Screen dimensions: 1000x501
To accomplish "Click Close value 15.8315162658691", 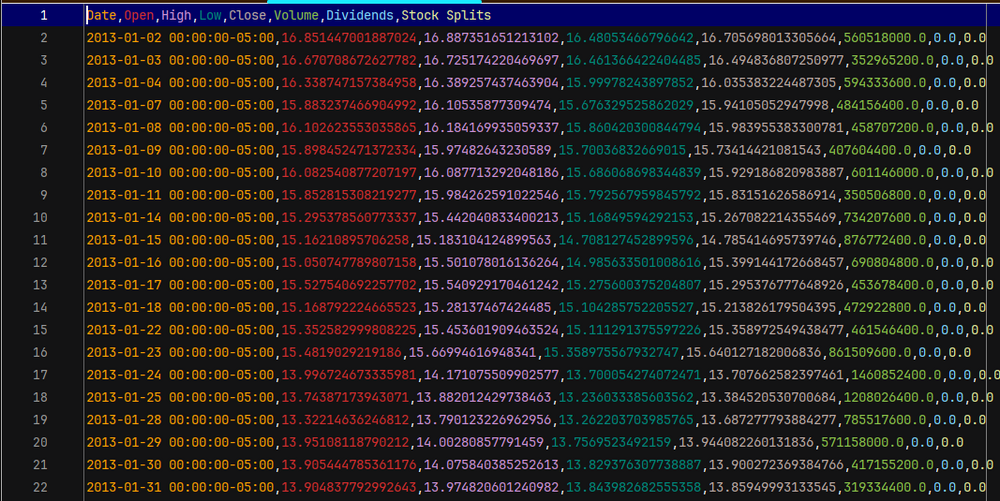I will point(772,195).
